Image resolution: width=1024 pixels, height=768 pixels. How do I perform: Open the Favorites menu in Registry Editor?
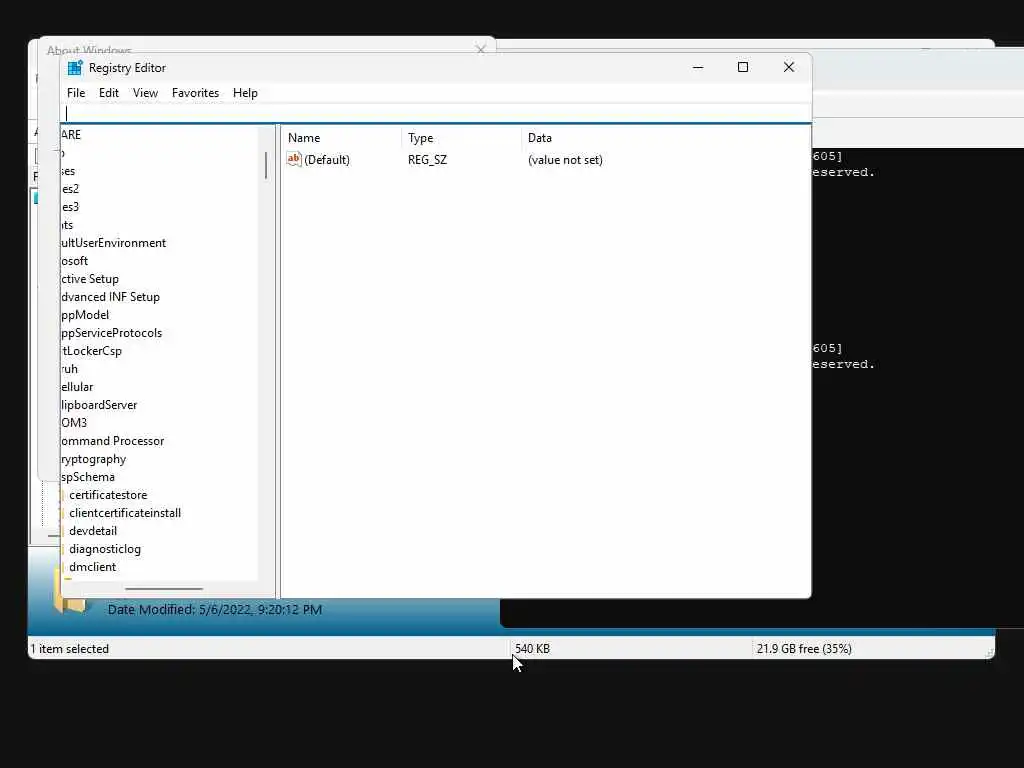coord(195,93)
